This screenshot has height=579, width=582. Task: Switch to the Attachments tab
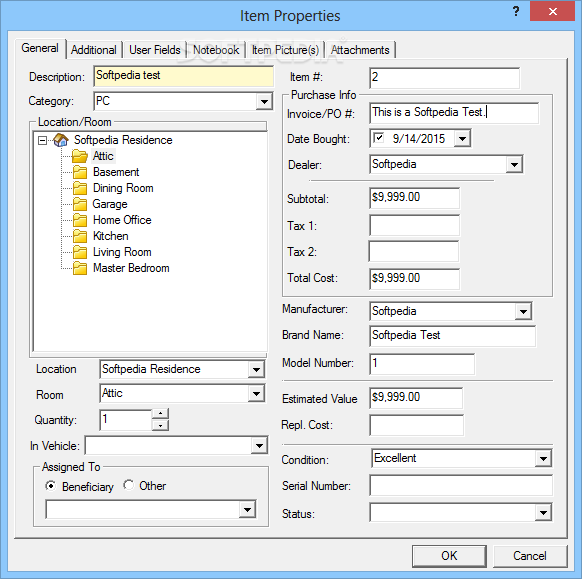[360, 50]
